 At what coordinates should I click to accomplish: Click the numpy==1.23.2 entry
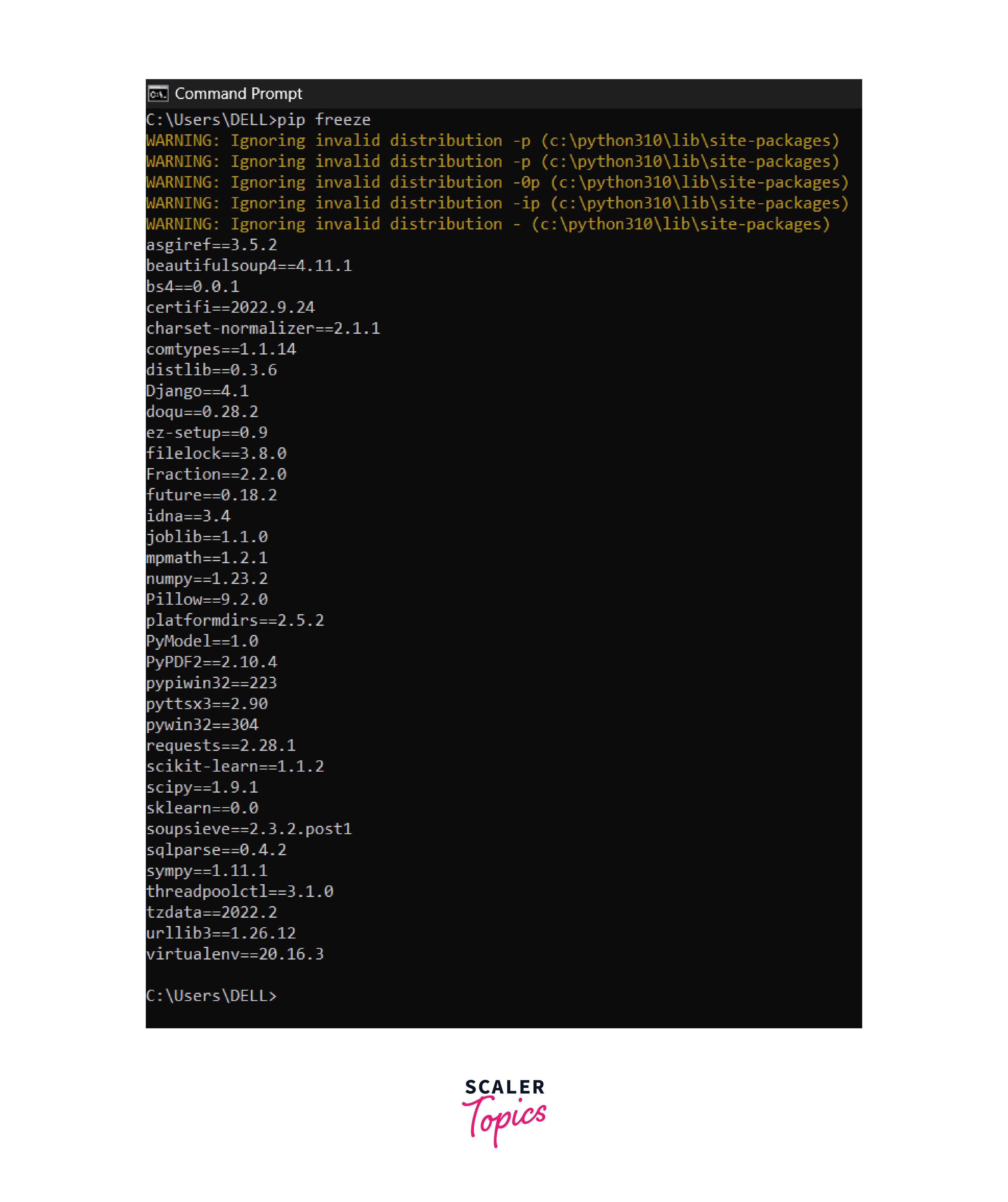click(207, 579)
